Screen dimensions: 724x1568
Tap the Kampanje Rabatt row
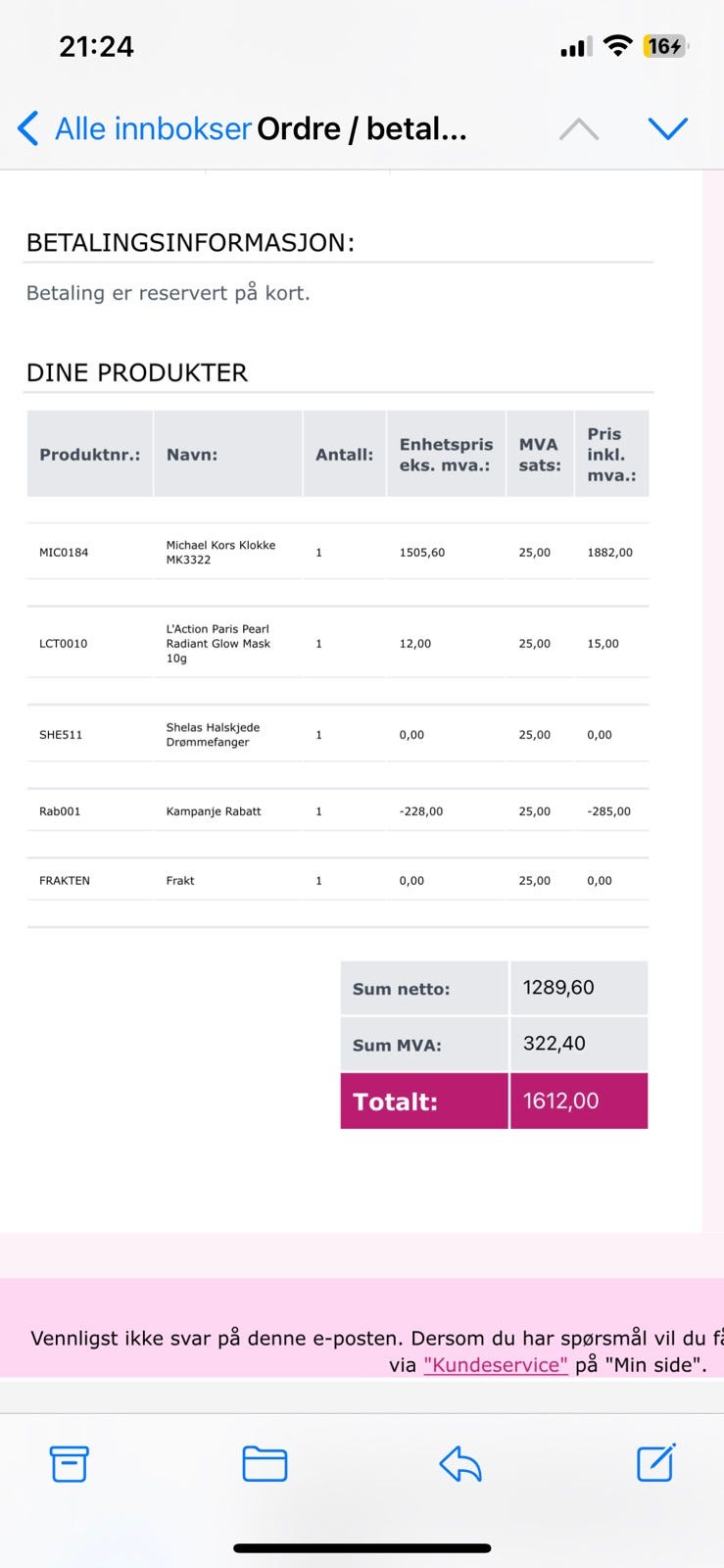coord(338,811)
